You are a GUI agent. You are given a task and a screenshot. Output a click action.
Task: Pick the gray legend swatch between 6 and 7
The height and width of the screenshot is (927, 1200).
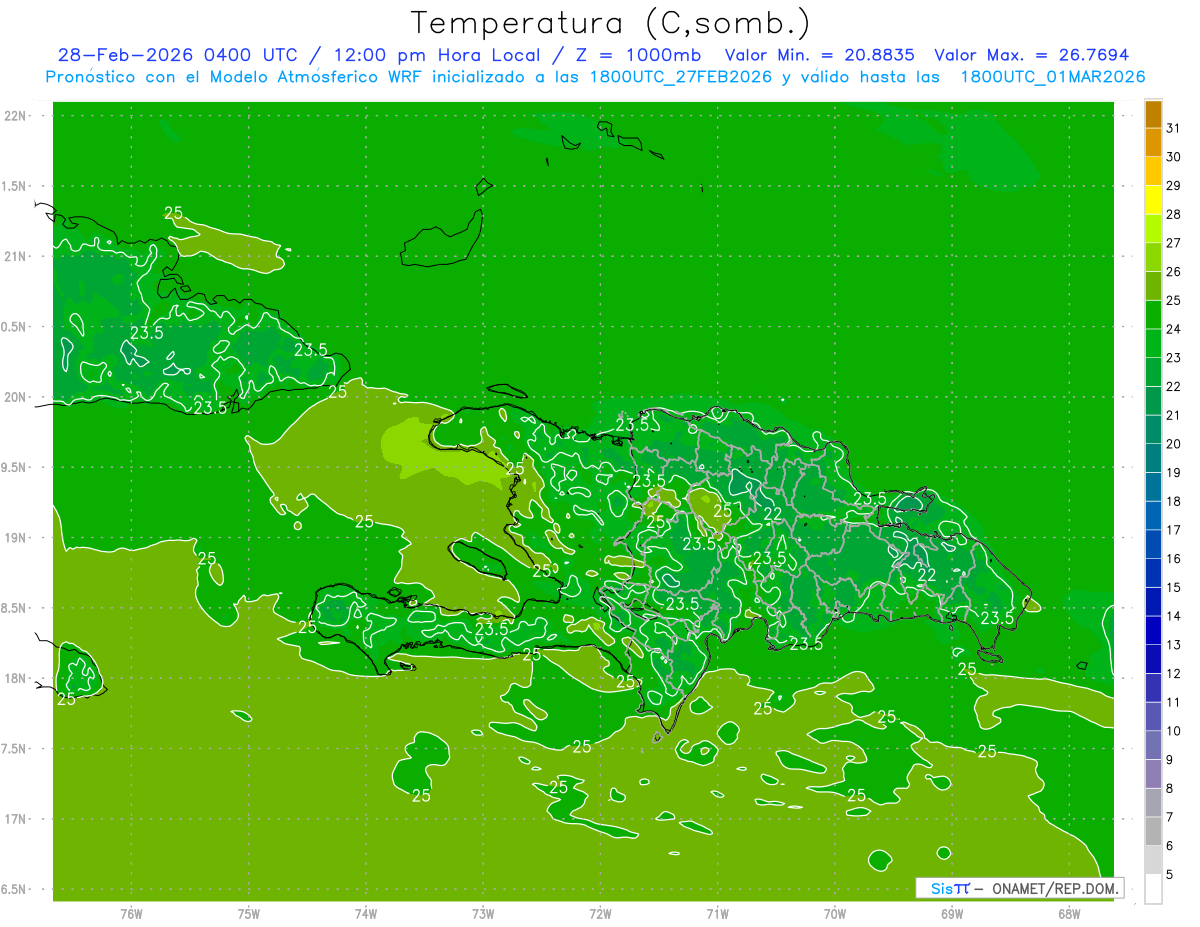tap(1153, 832)
